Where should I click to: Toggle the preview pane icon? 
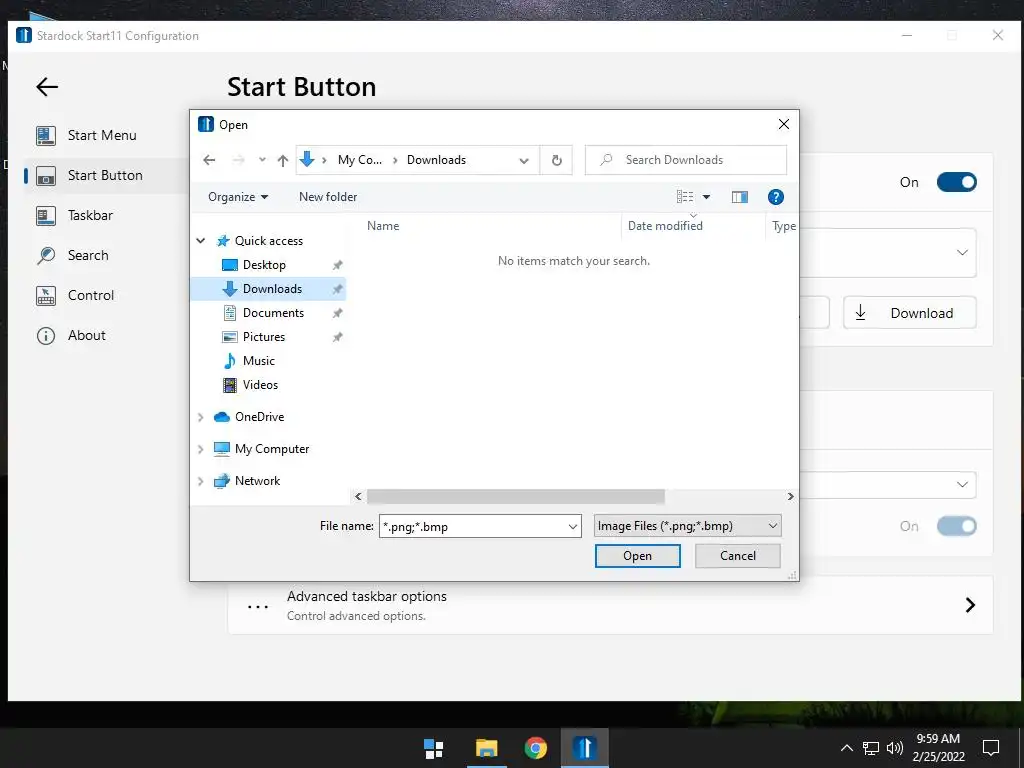coord(739,197)
